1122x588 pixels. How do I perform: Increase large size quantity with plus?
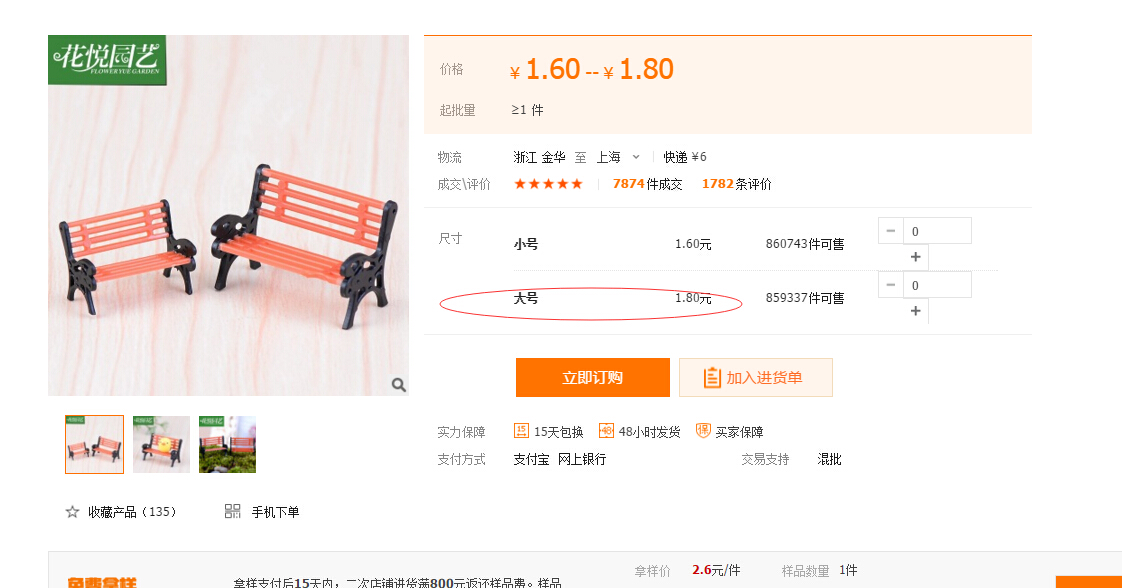coord(915,310)
